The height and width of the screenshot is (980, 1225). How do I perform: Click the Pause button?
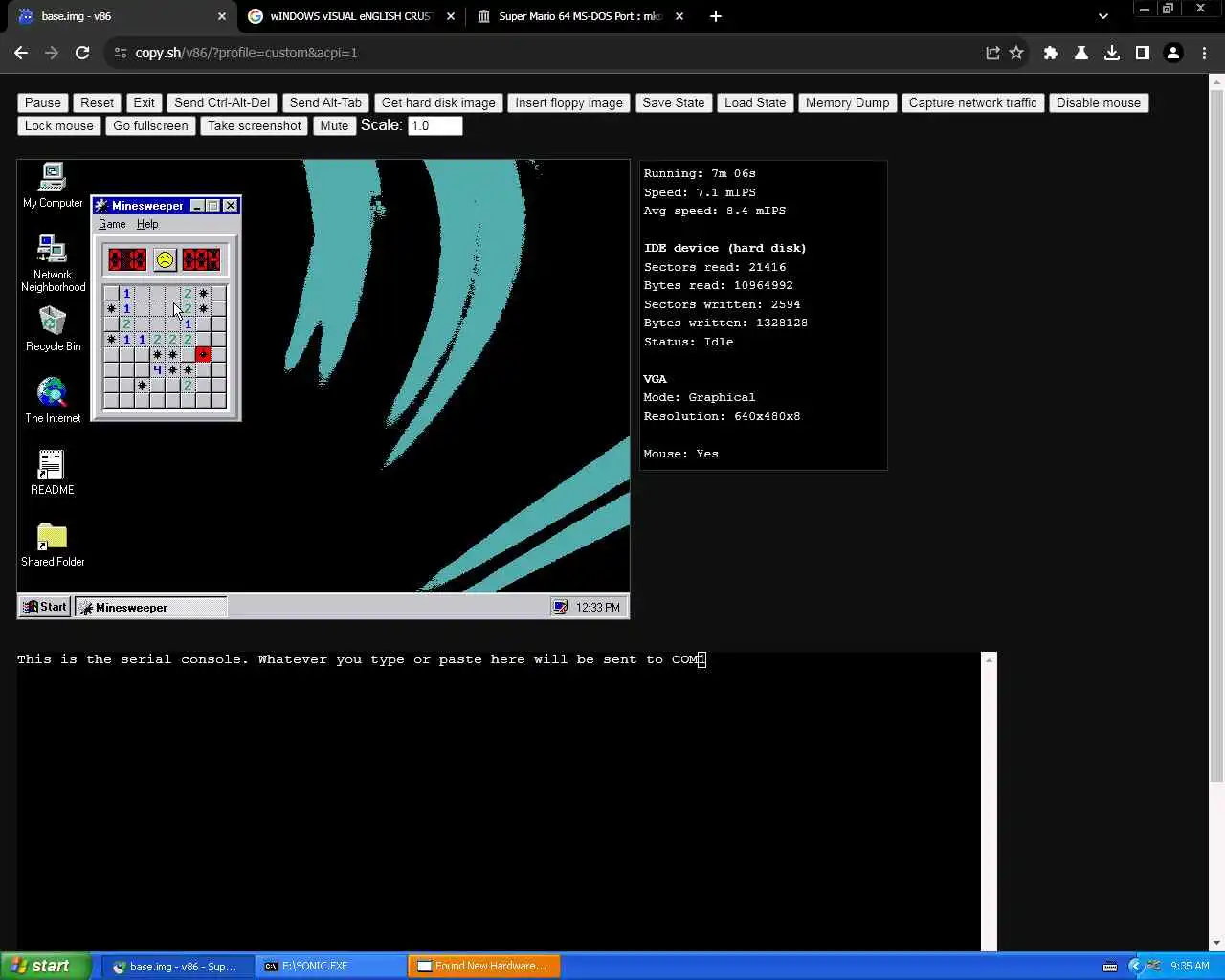43,102
